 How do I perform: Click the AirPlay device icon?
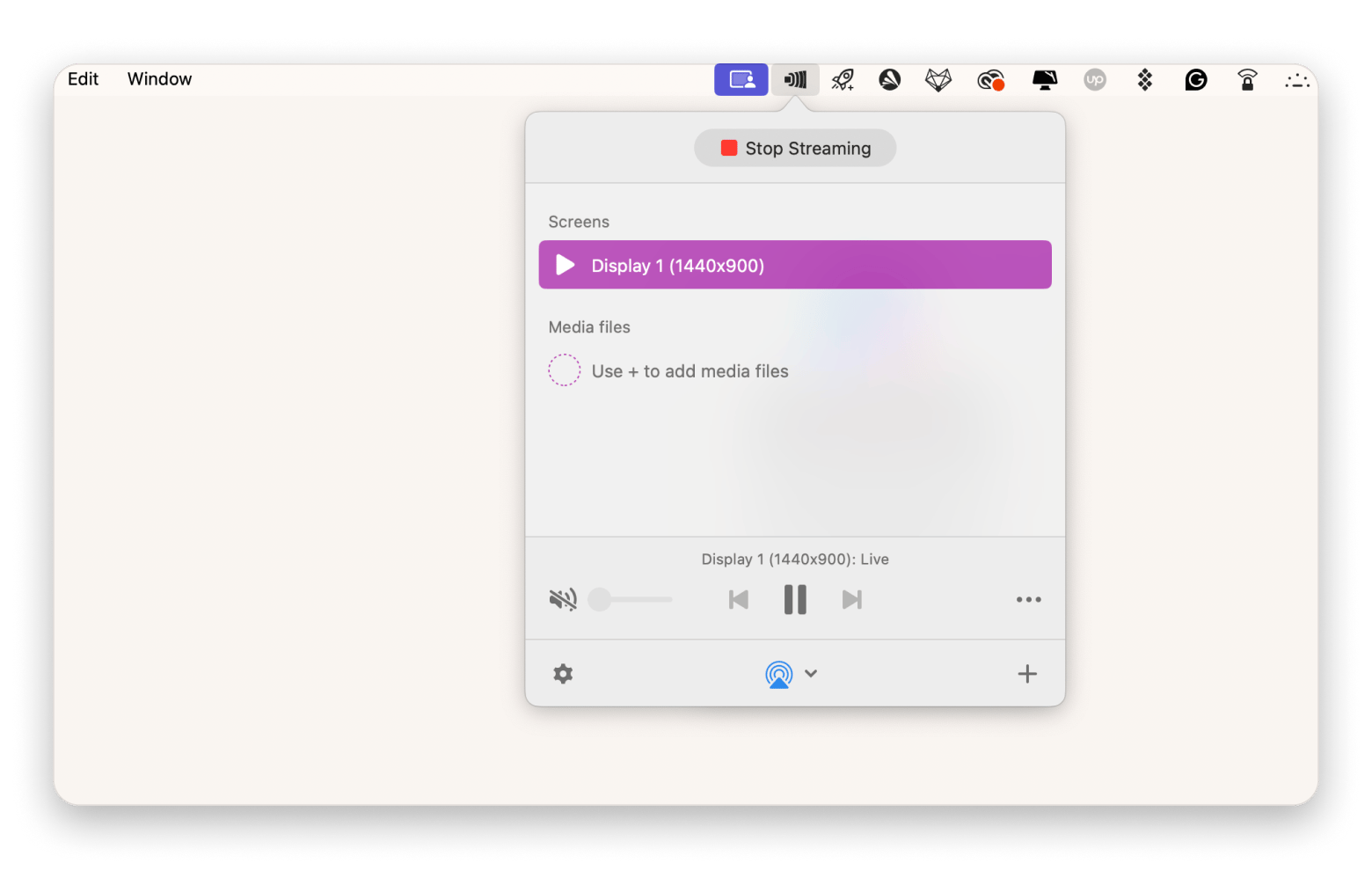pos(778,674)
